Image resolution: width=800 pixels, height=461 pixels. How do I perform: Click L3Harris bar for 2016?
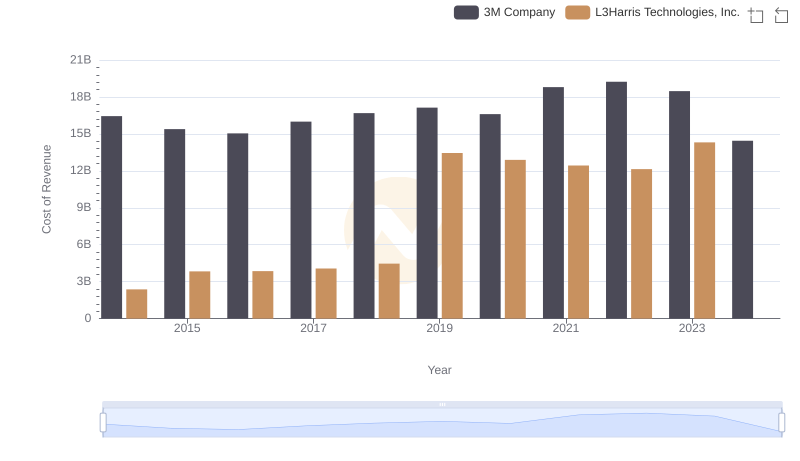263,295
